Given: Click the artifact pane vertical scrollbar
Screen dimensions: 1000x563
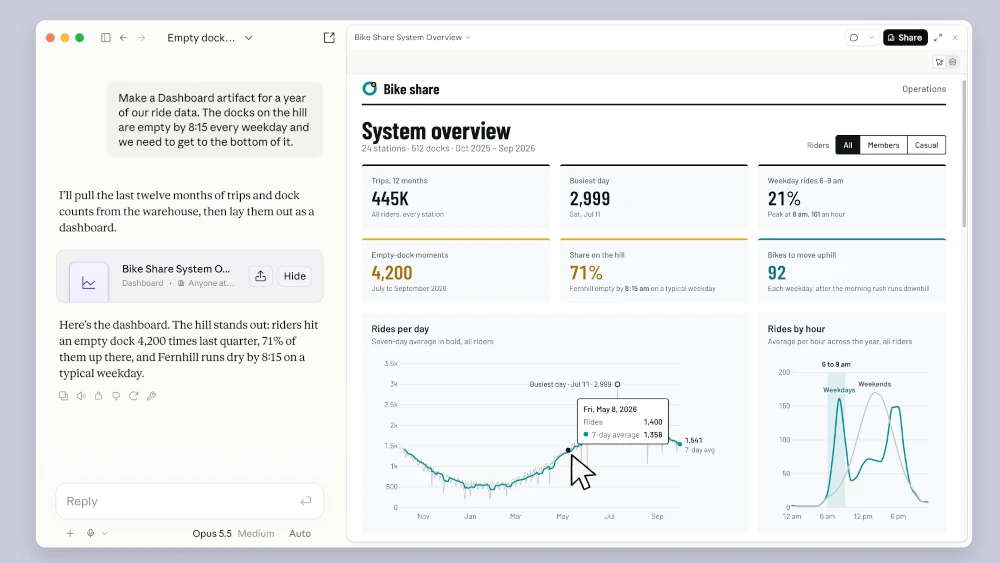Looking at the screenshot, I should pyautogui.click(x=964, y=153).
